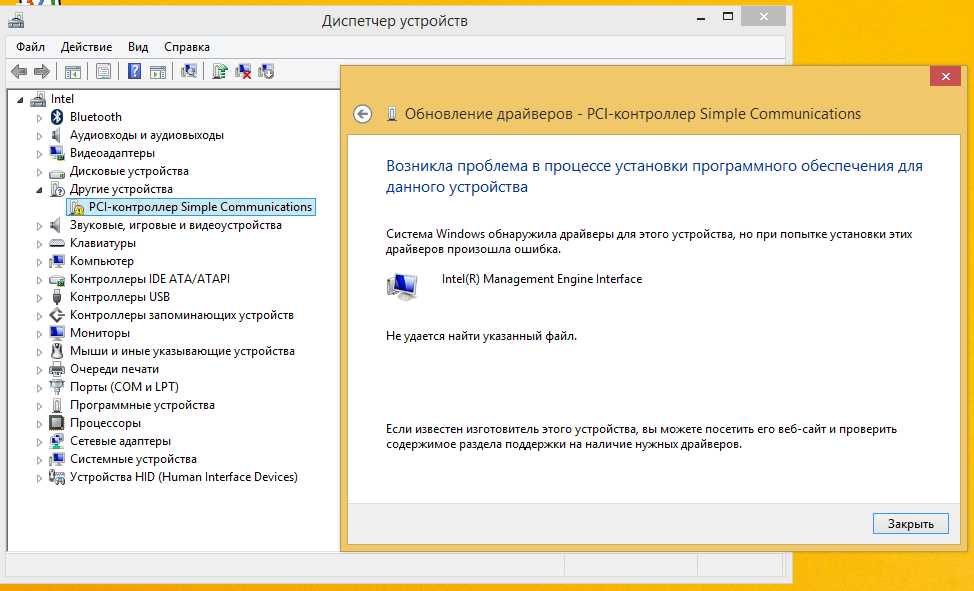
Task: Select the Контроллеры USB row
Action: coord(120,297)
